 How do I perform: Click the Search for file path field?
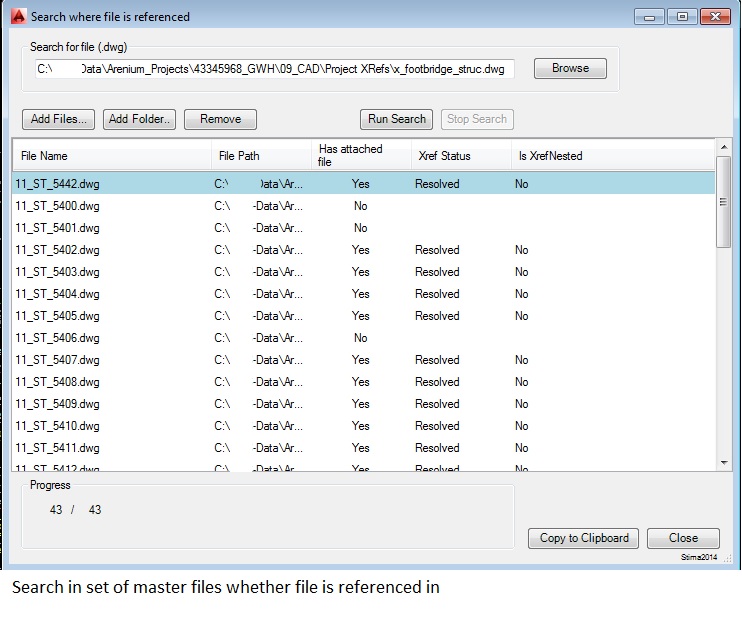(274, 69)
